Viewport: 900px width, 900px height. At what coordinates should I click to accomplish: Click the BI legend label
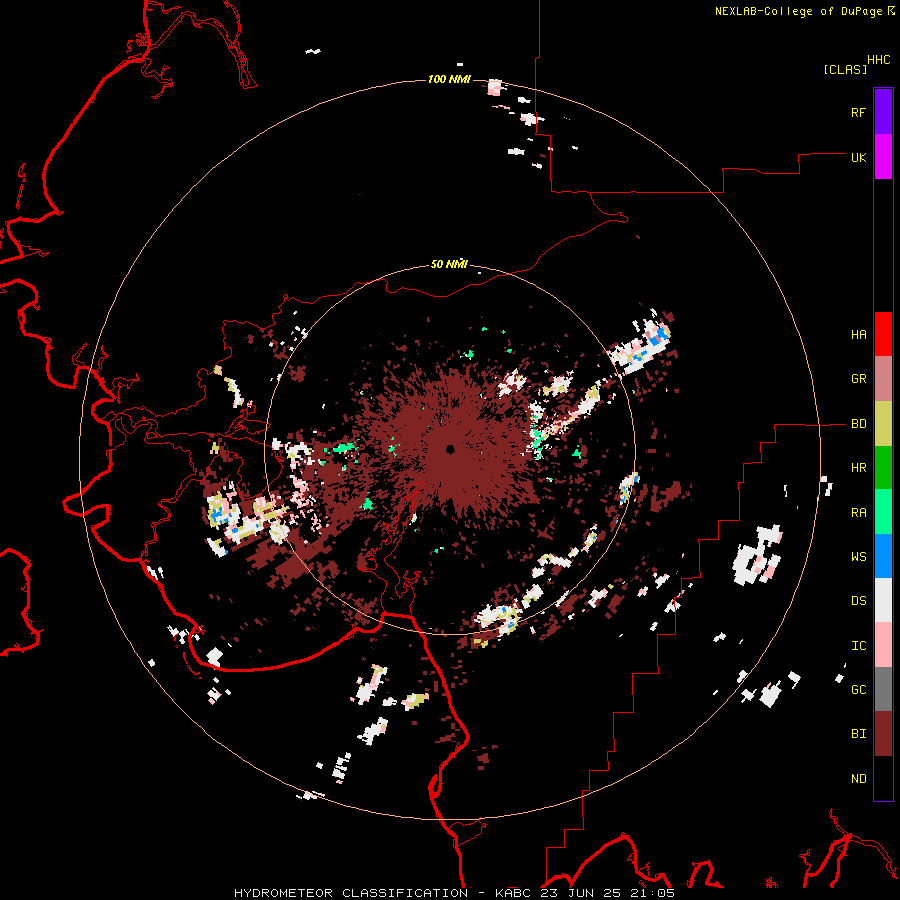(858, 734)
